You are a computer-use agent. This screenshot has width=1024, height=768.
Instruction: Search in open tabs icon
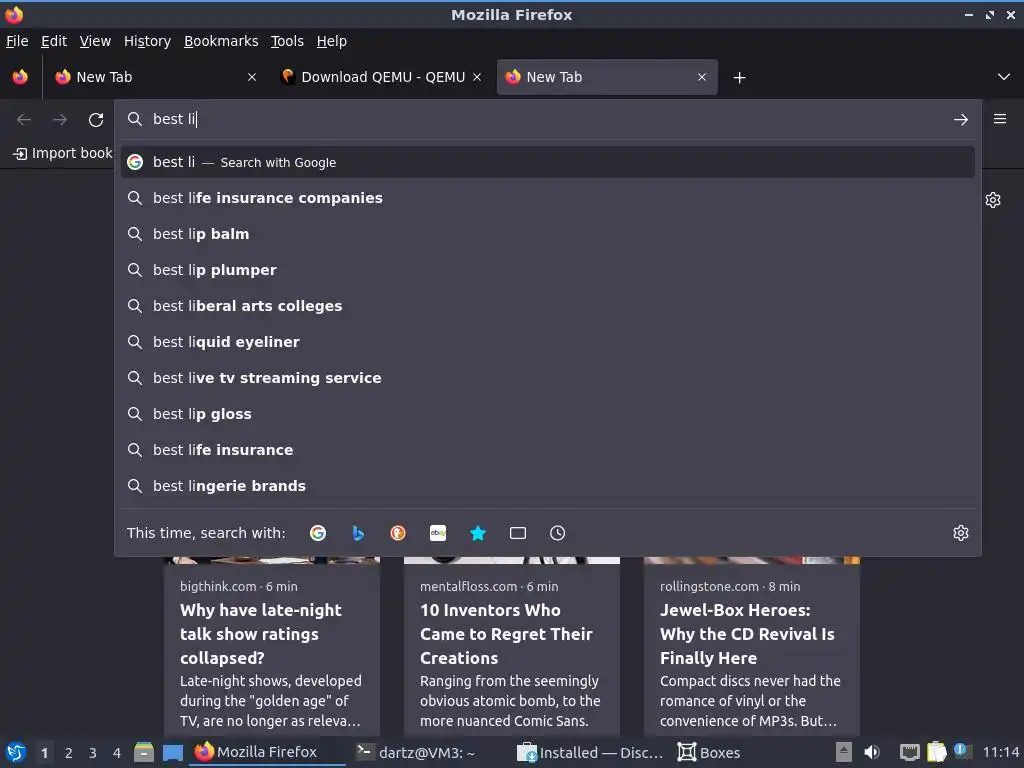point(518,533)
